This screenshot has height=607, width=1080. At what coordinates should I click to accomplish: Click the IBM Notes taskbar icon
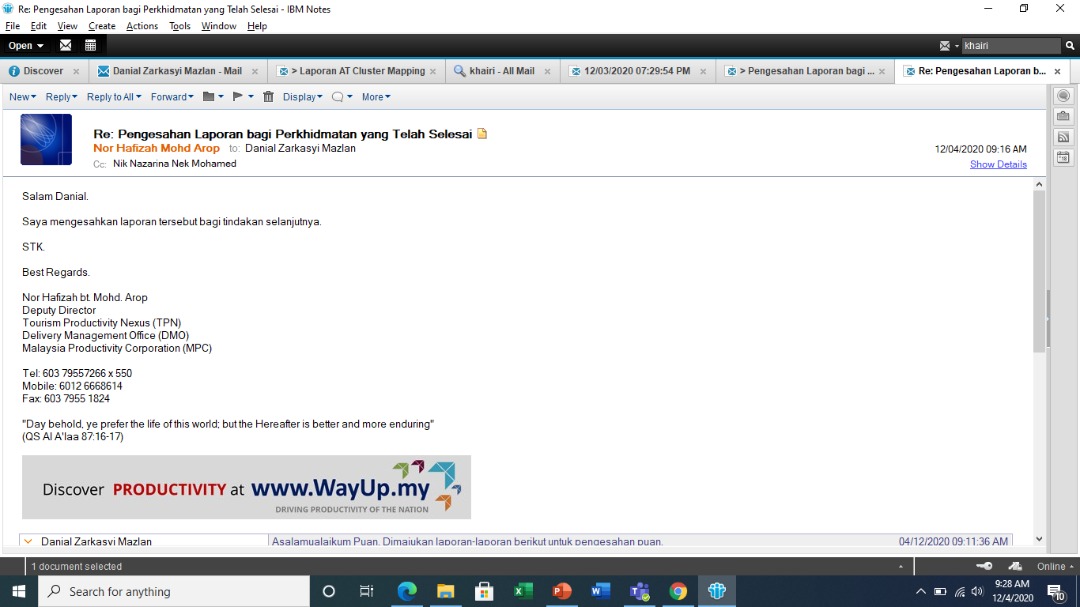[x=716, y=591]
